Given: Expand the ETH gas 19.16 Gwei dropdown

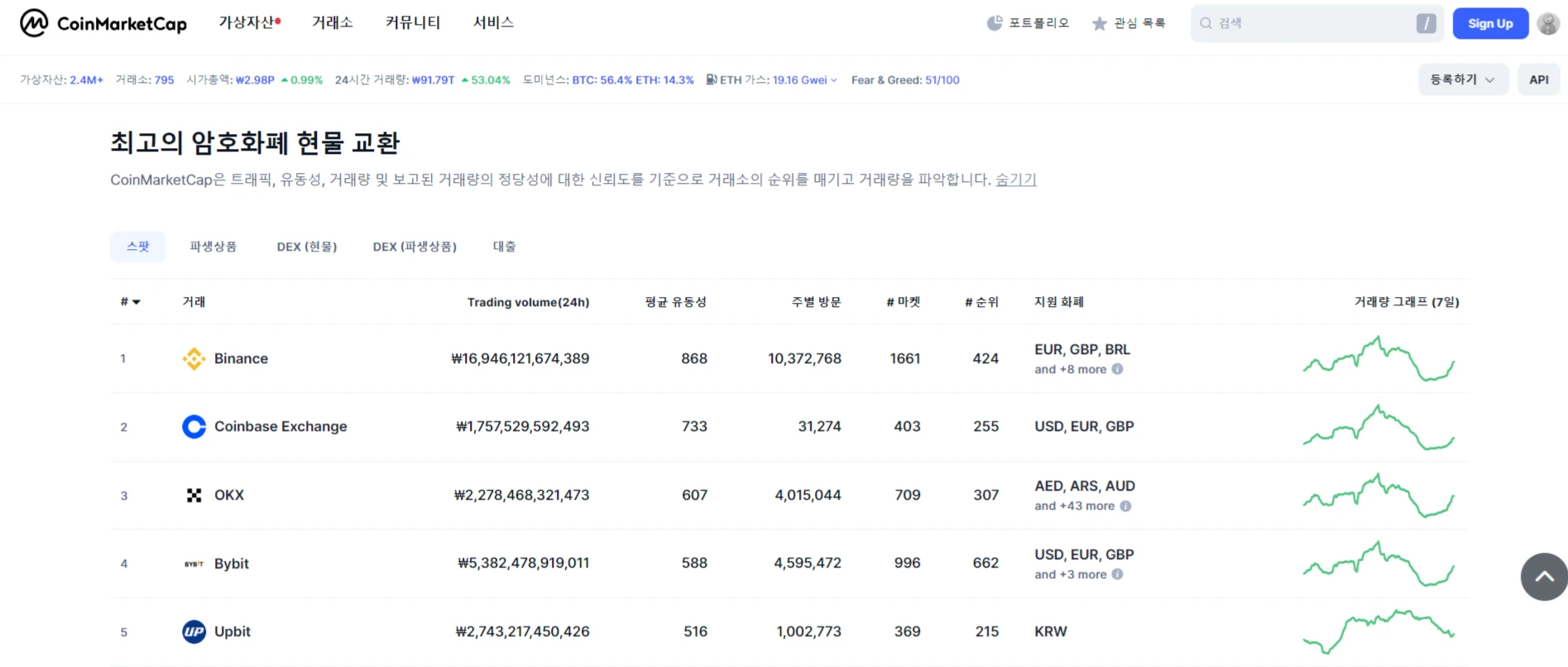Looking at the screenshot, I should tap(833, 80).
